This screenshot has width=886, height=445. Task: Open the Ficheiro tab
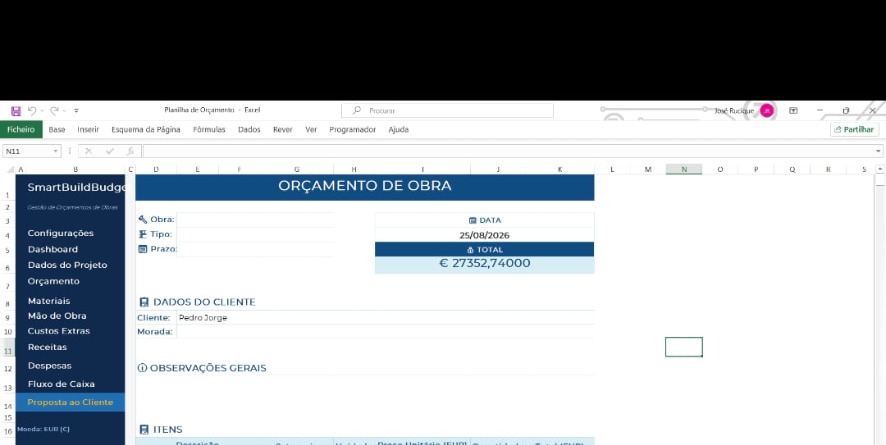coord(21,129)
